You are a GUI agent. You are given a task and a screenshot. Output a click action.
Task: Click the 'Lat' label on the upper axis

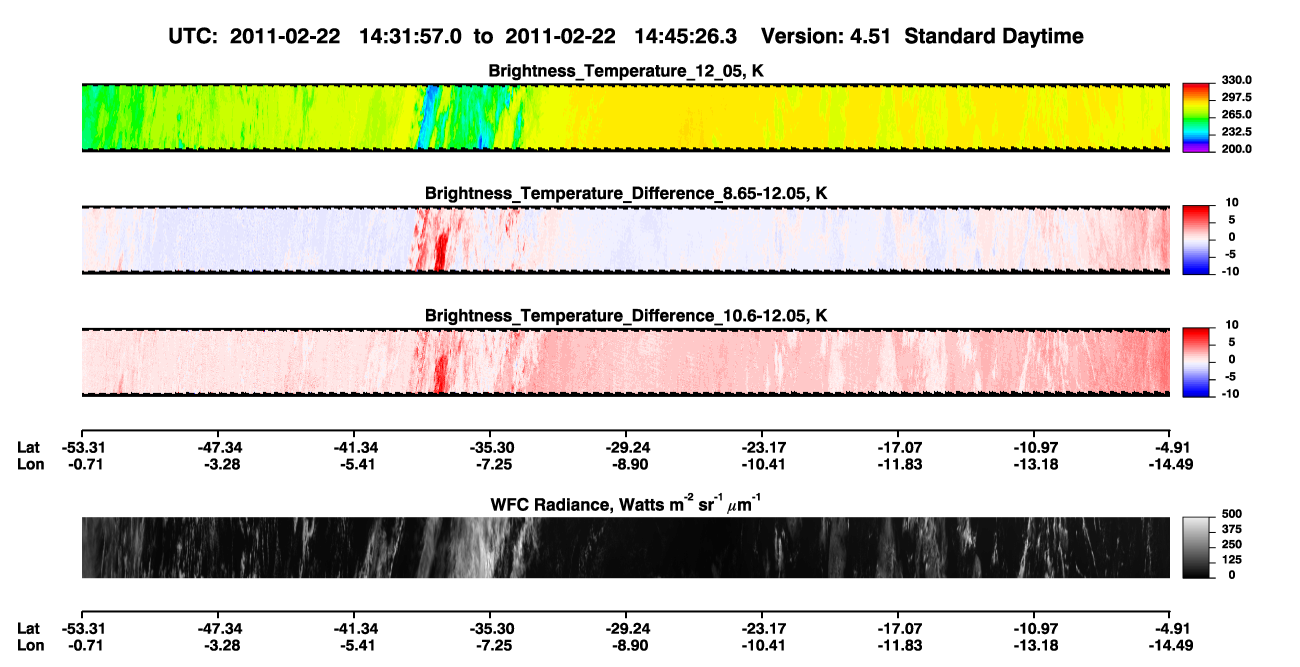point(29,447)
